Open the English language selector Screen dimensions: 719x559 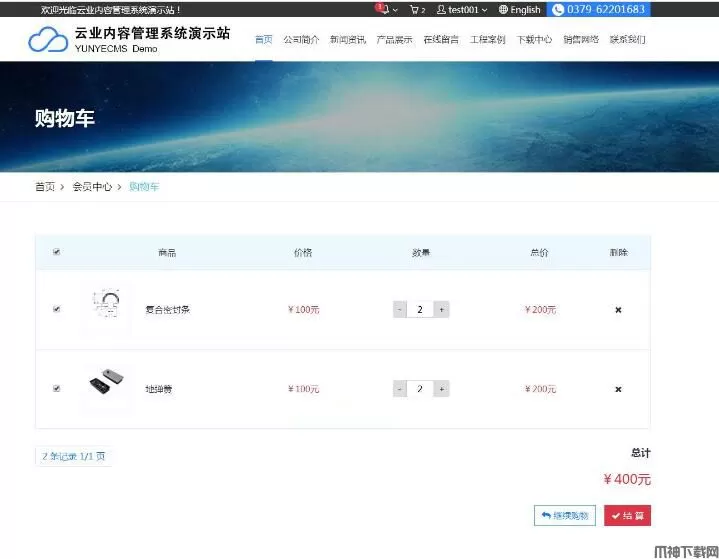pyautogui.click(x=519, y=10)
